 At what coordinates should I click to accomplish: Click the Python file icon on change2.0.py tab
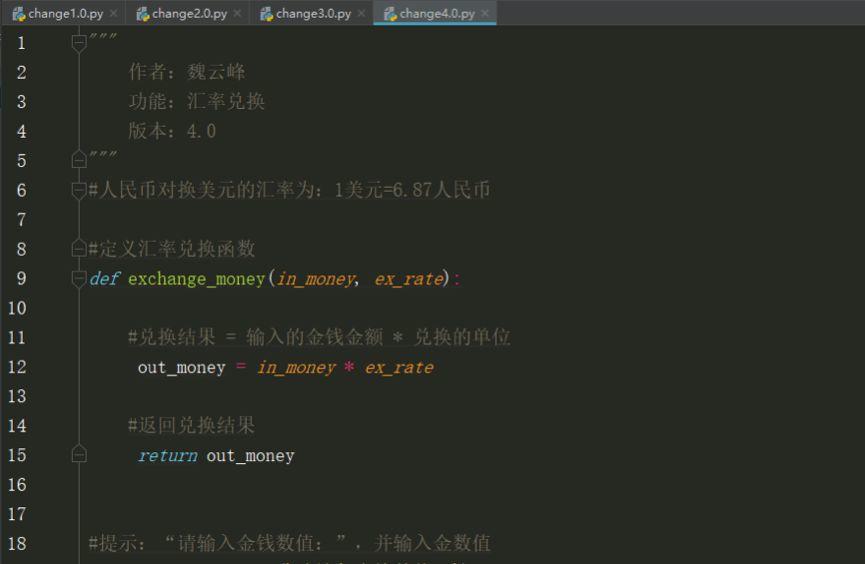click(x=143, y=14)
